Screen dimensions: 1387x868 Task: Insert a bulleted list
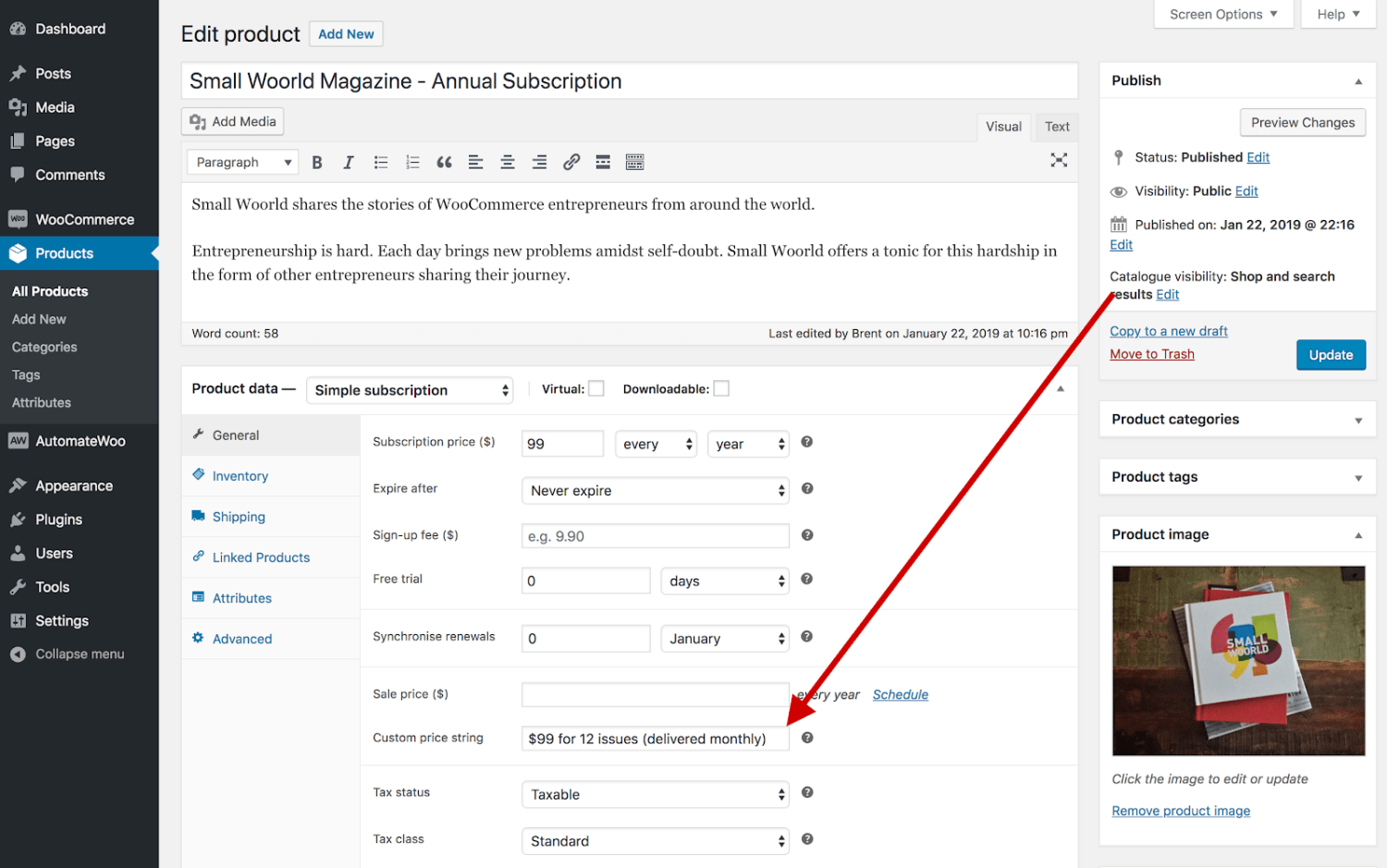tap(380, 162)
